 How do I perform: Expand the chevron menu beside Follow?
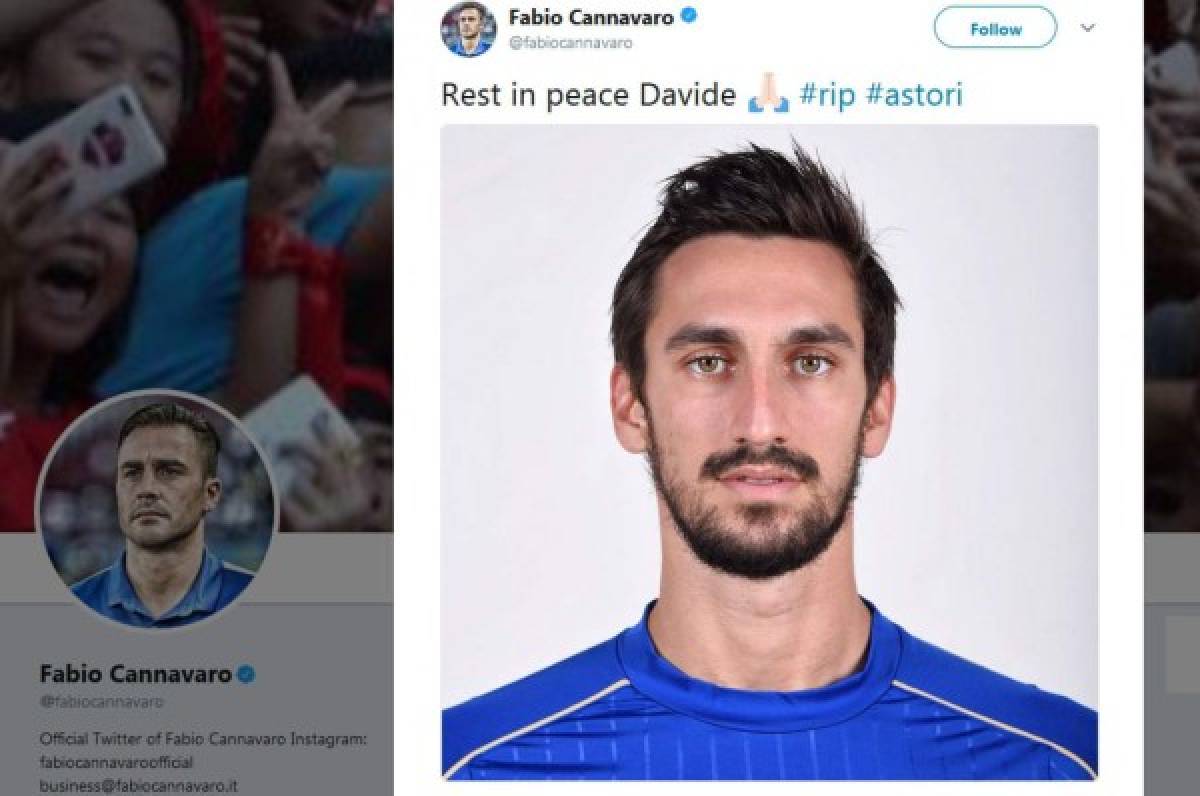pos(1088,28)
